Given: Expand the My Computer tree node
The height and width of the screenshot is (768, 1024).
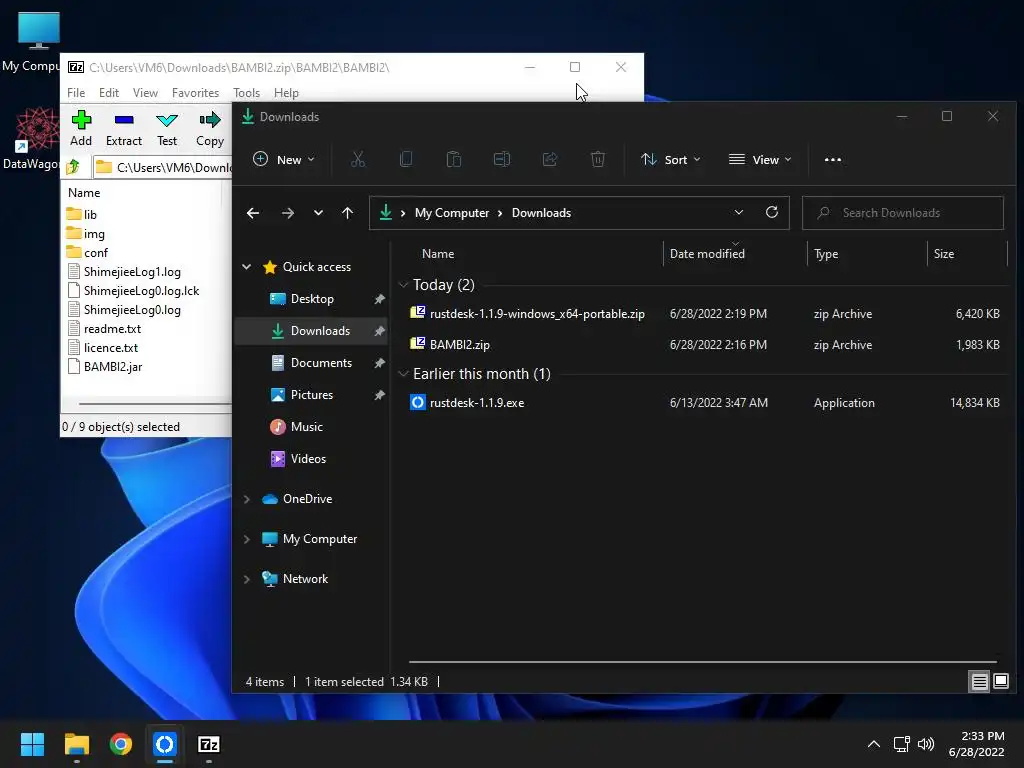Looking at the screenshot, I should click(247, 539).
